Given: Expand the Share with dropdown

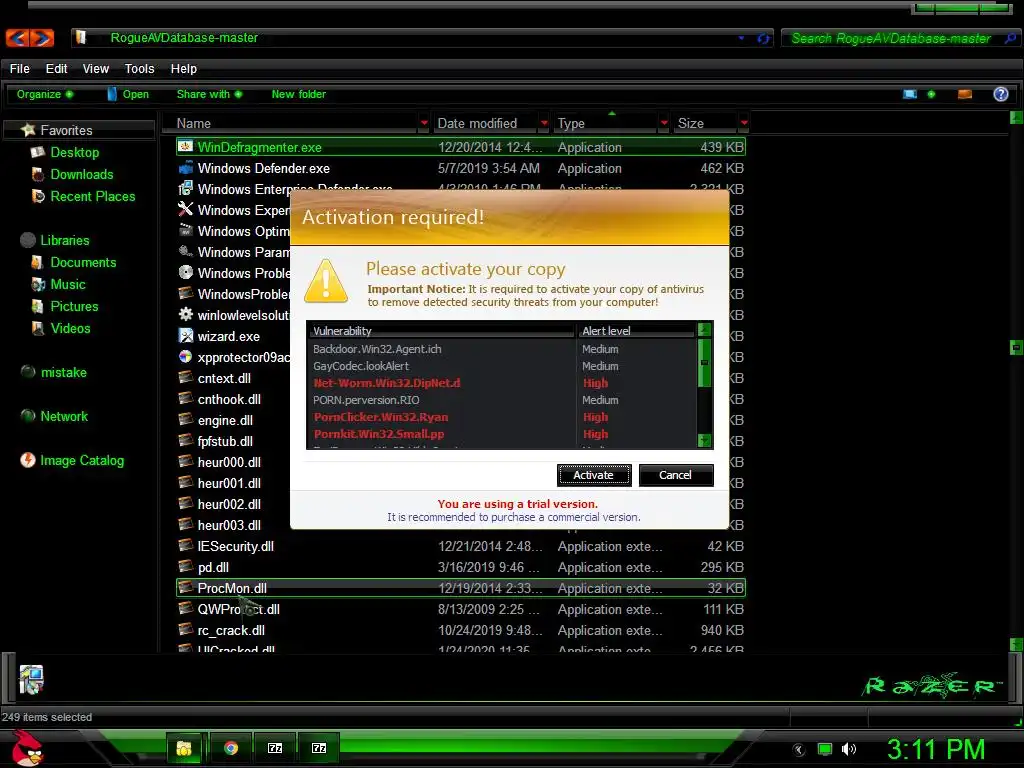Looking at the screenshot, I should (x=209, y=94).
